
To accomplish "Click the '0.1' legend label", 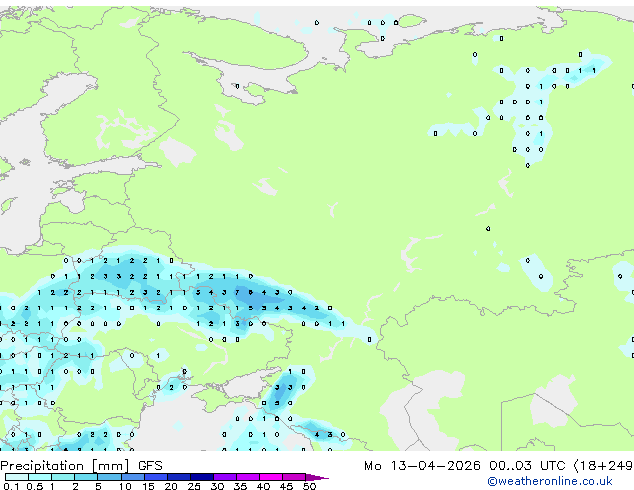I will pos(11,486).
